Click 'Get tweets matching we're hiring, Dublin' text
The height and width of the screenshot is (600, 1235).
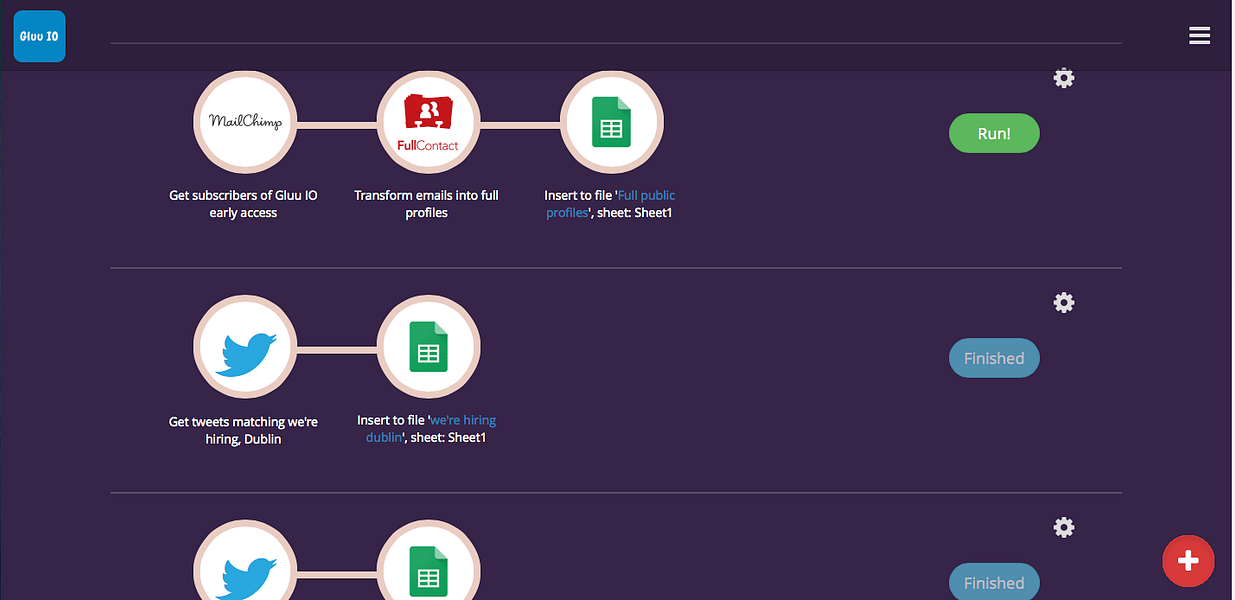click(243, 430)
